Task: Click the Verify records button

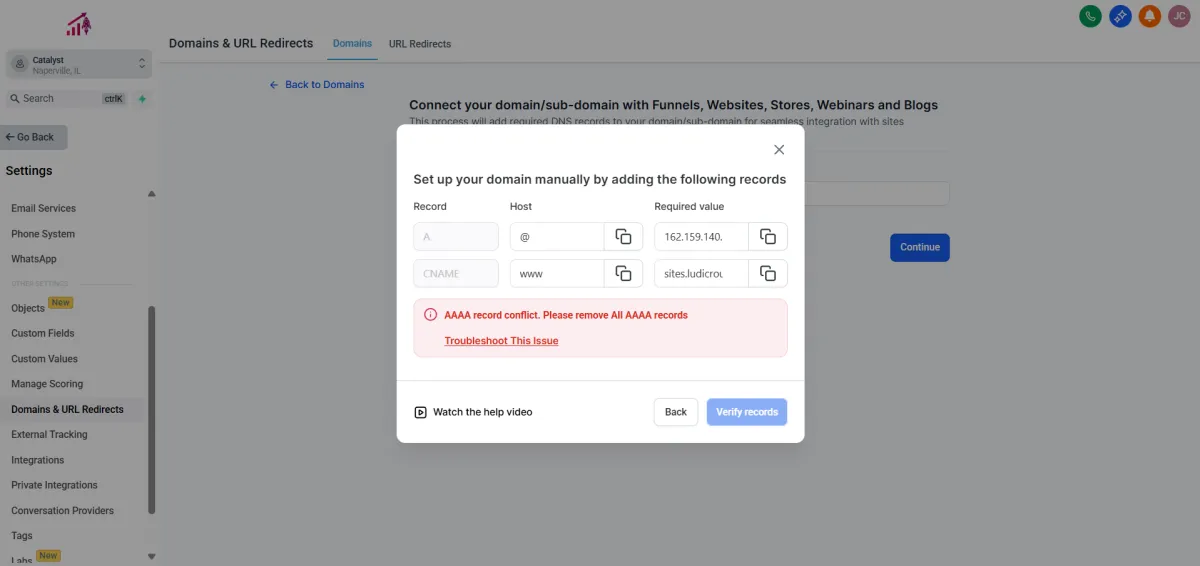Action: (747, 412)
